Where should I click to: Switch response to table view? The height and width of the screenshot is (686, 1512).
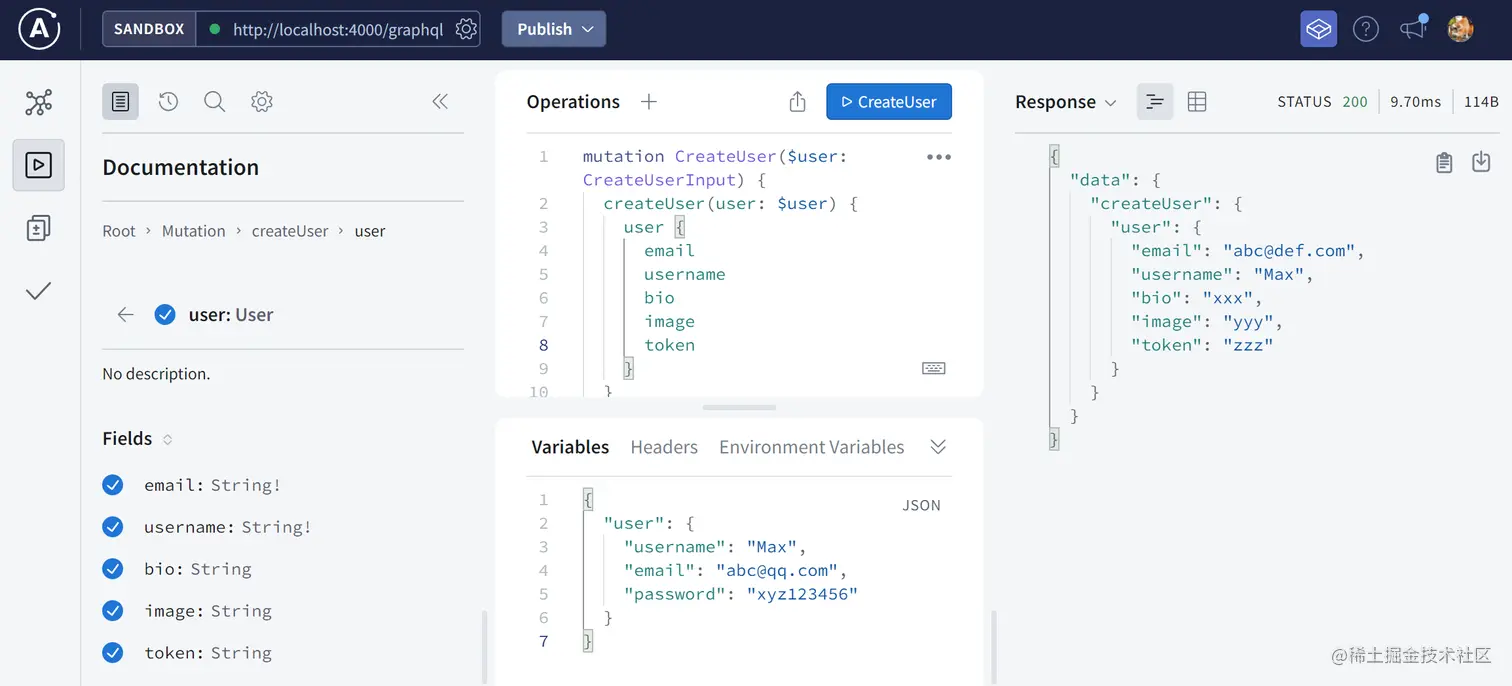point(1197,101)
